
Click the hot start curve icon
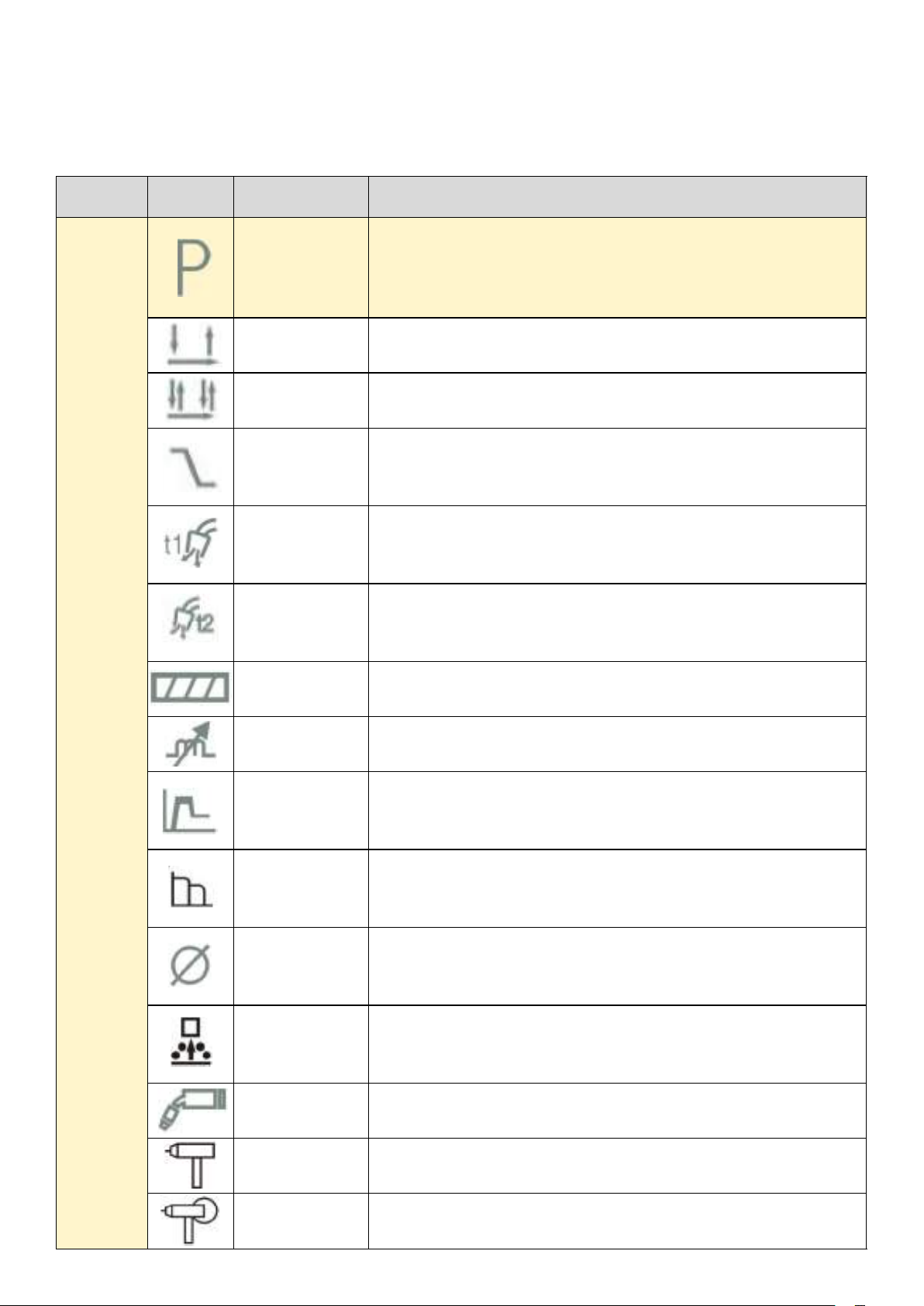coord(190,811)
